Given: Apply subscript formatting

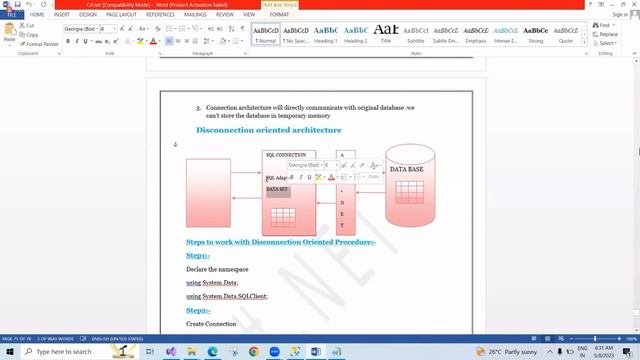Looking at the screenshot, I should point(107,41).
